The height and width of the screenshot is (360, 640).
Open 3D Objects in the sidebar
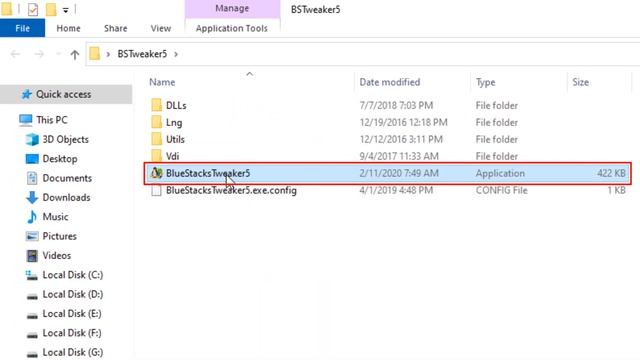(65, 139)
